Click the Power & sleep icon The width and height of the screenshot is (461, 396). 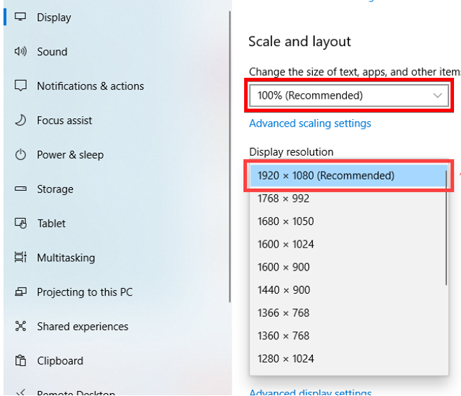20,155
